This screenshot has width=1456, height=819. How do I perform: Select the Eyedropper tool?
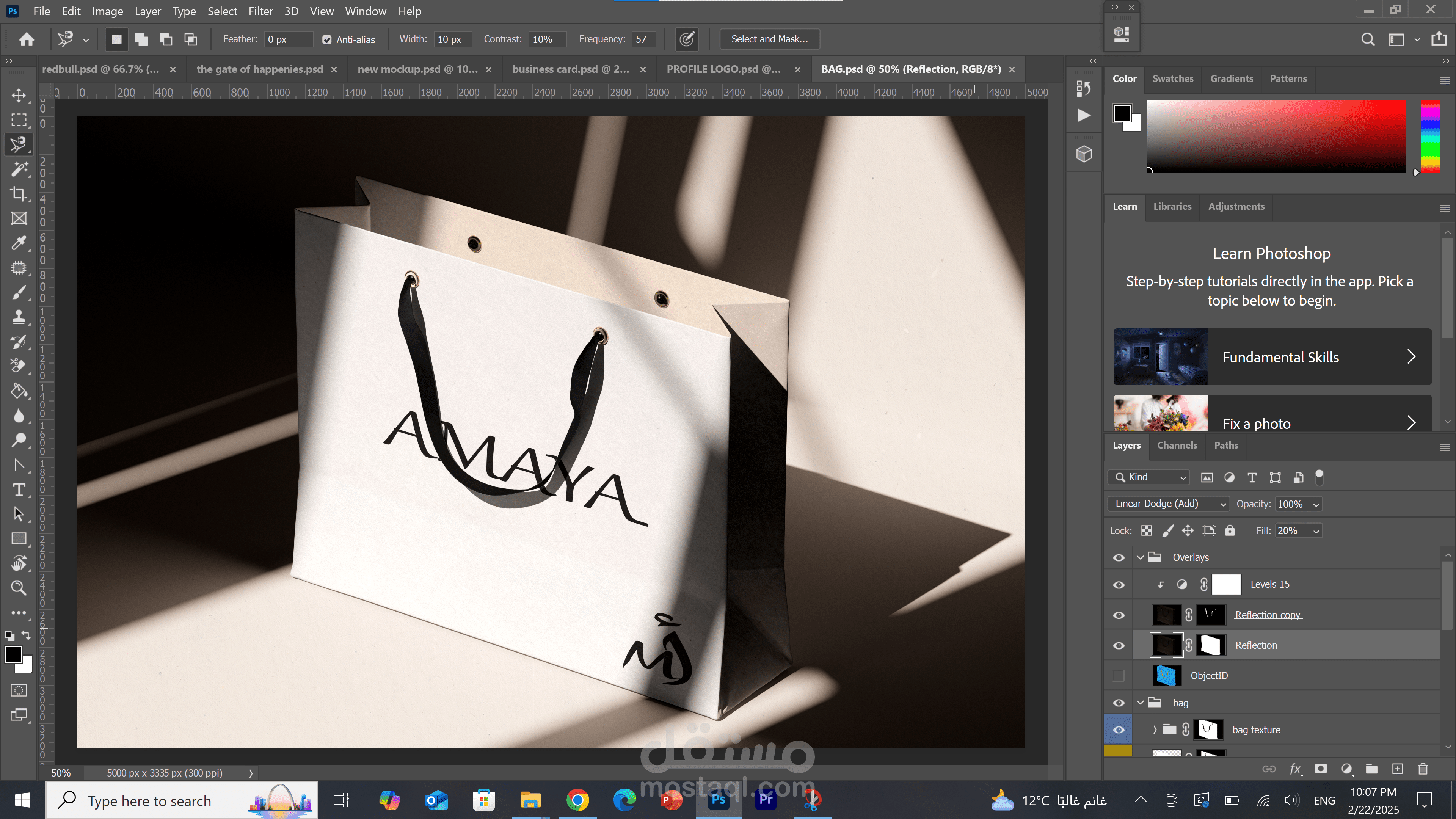pos(19,243)
